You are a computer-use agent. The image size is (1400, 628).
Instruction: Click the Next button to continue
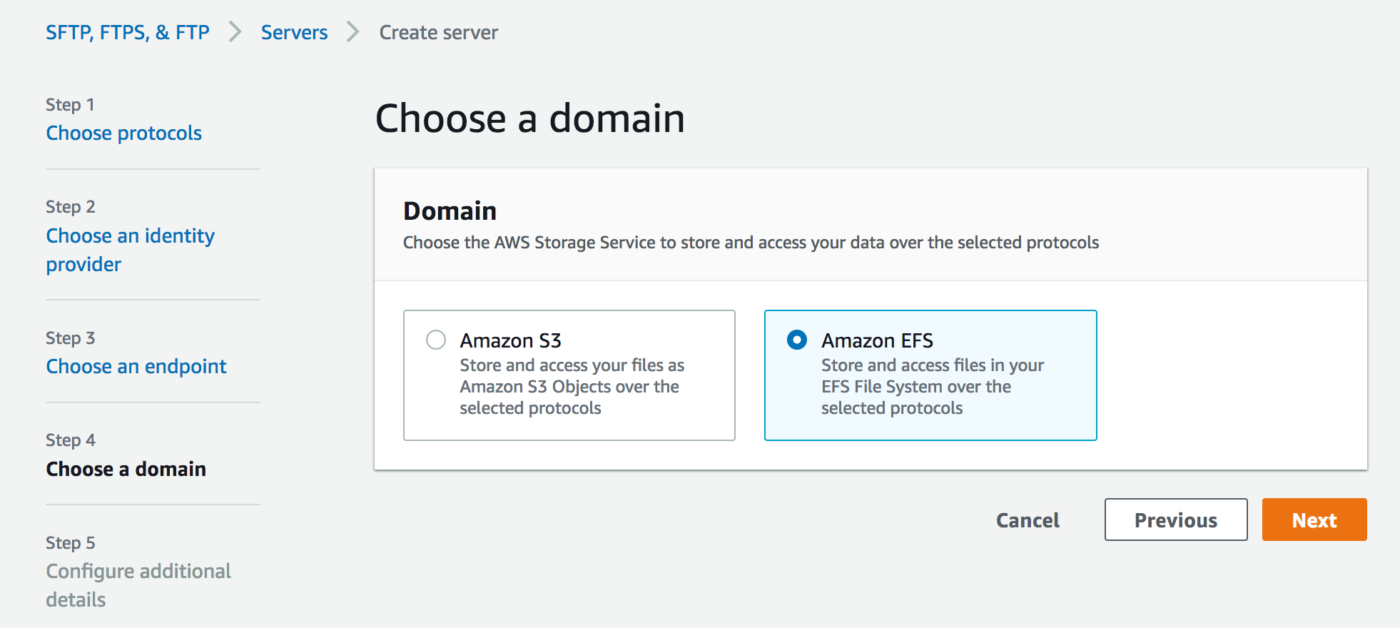1314,519
